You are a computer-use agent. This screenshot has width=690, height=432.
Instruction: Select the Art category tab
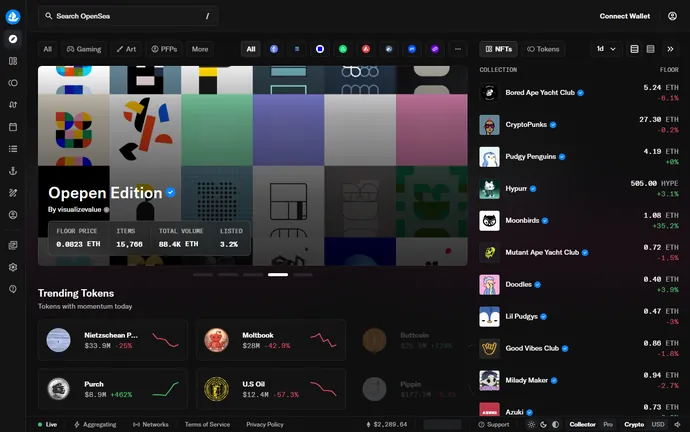point(126,49)
